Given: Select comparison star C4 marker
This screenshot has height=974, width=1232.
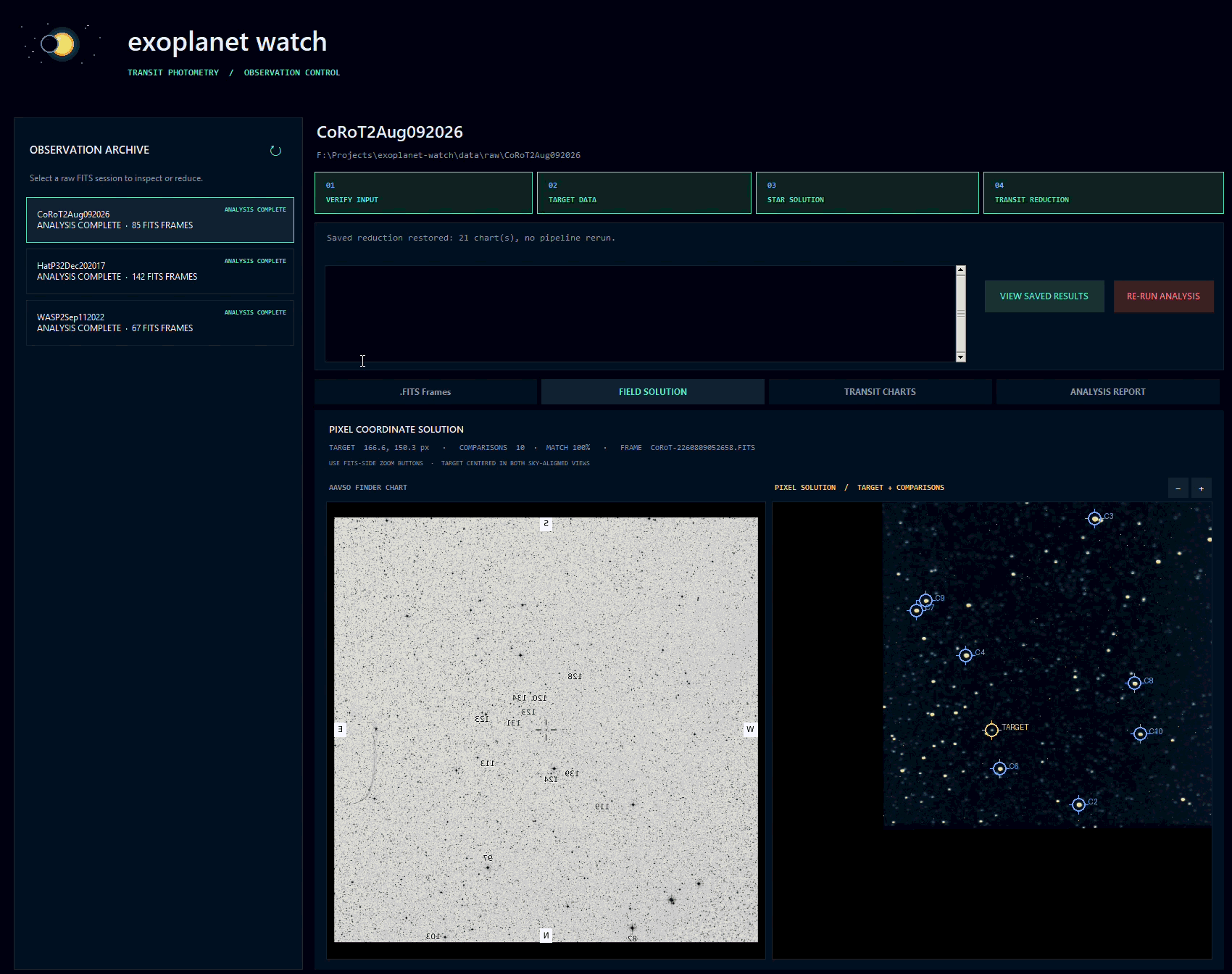Looking at the screenshot, I should pos(965,655).
